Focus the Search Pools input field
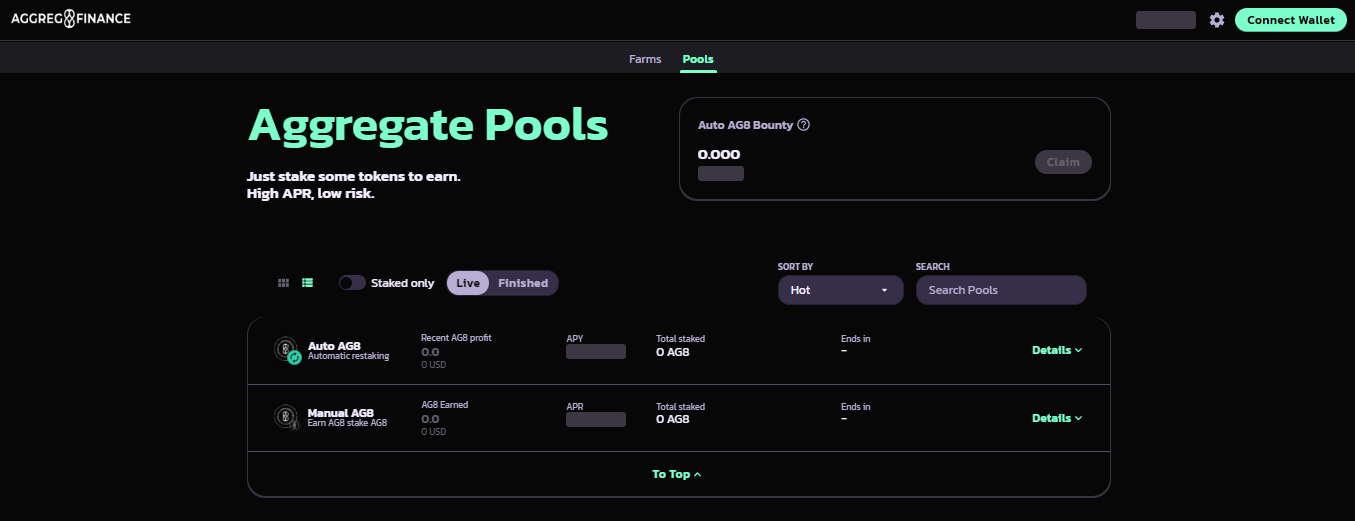 pyautogui.click(x=1001, y=290)
